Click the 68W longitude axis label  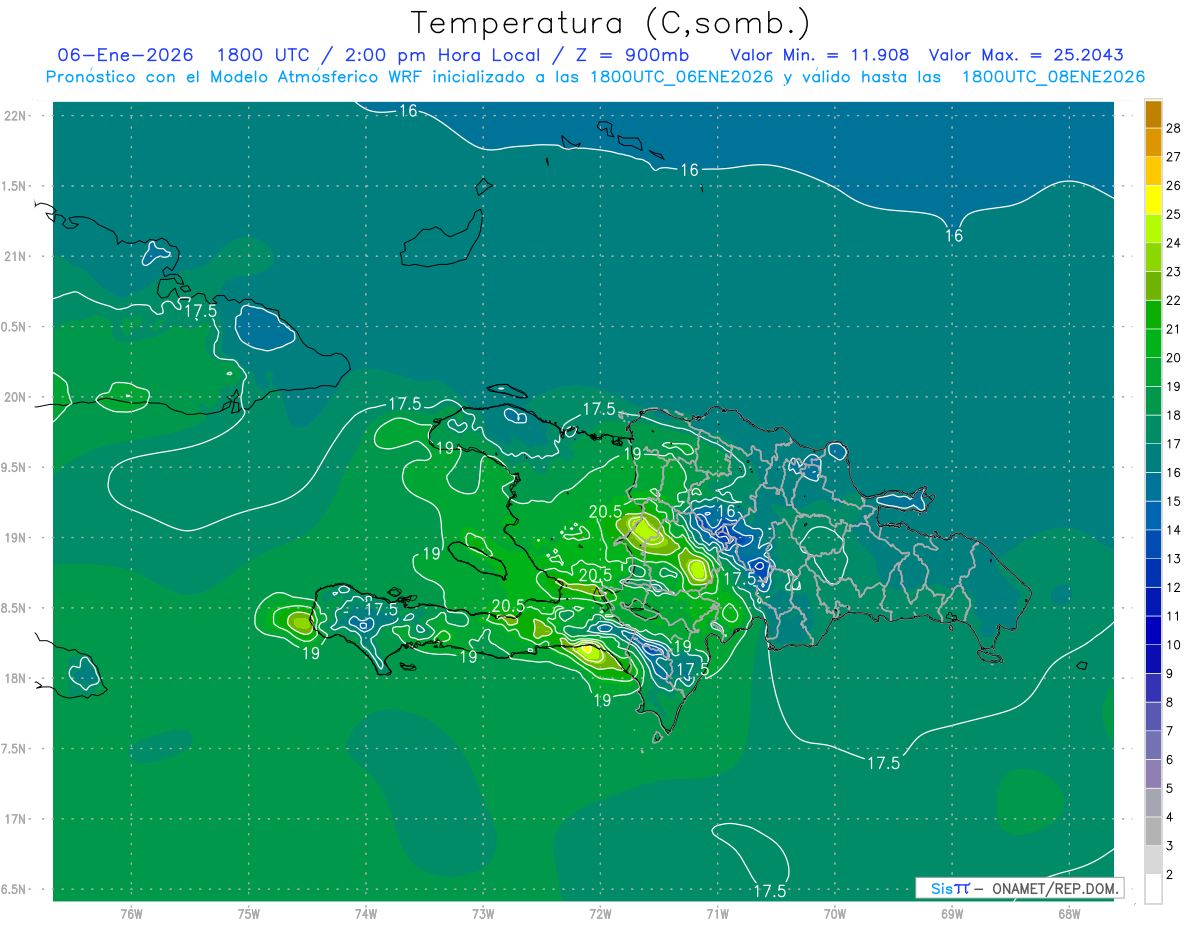(x=1068, y=913)
